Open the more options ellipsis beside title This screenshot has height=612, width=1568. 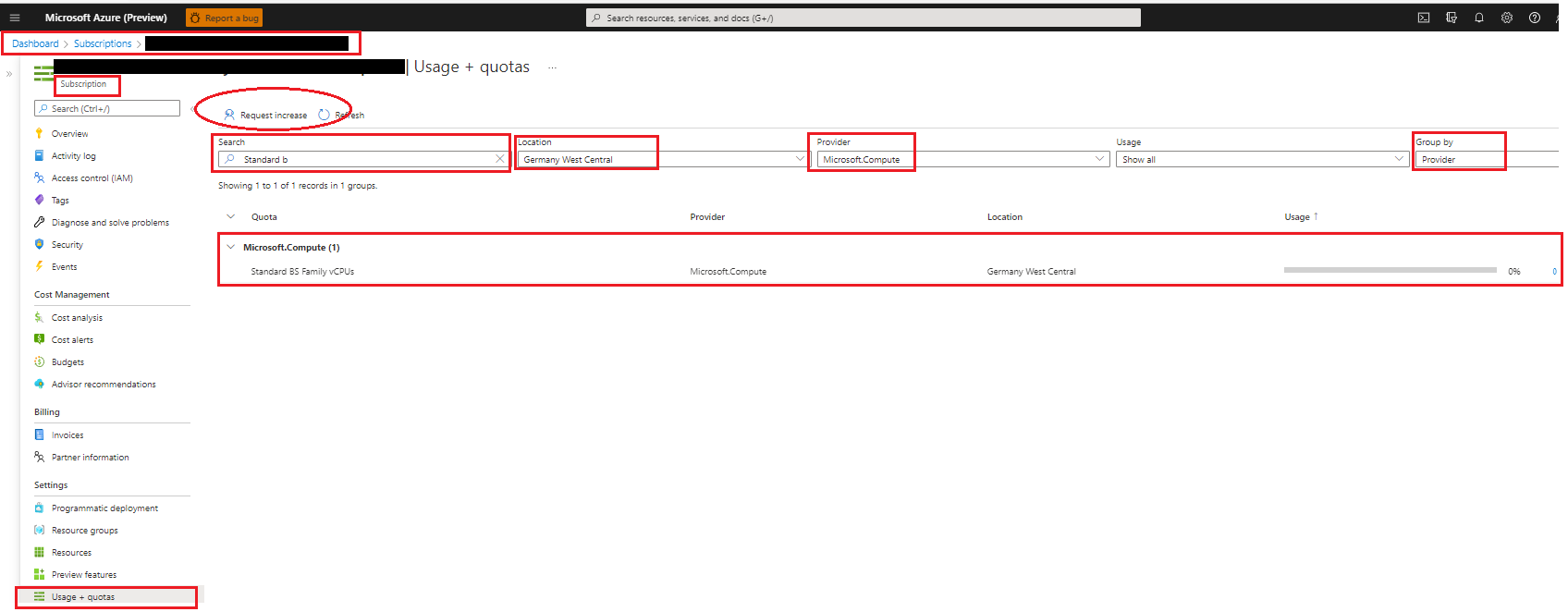552,67
